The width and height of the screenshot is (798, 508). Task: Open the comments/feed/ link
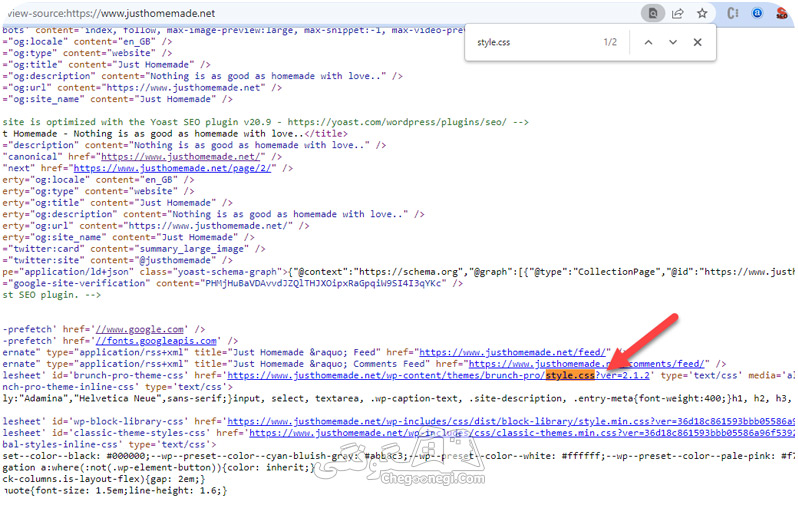click(x=586, y=364)
